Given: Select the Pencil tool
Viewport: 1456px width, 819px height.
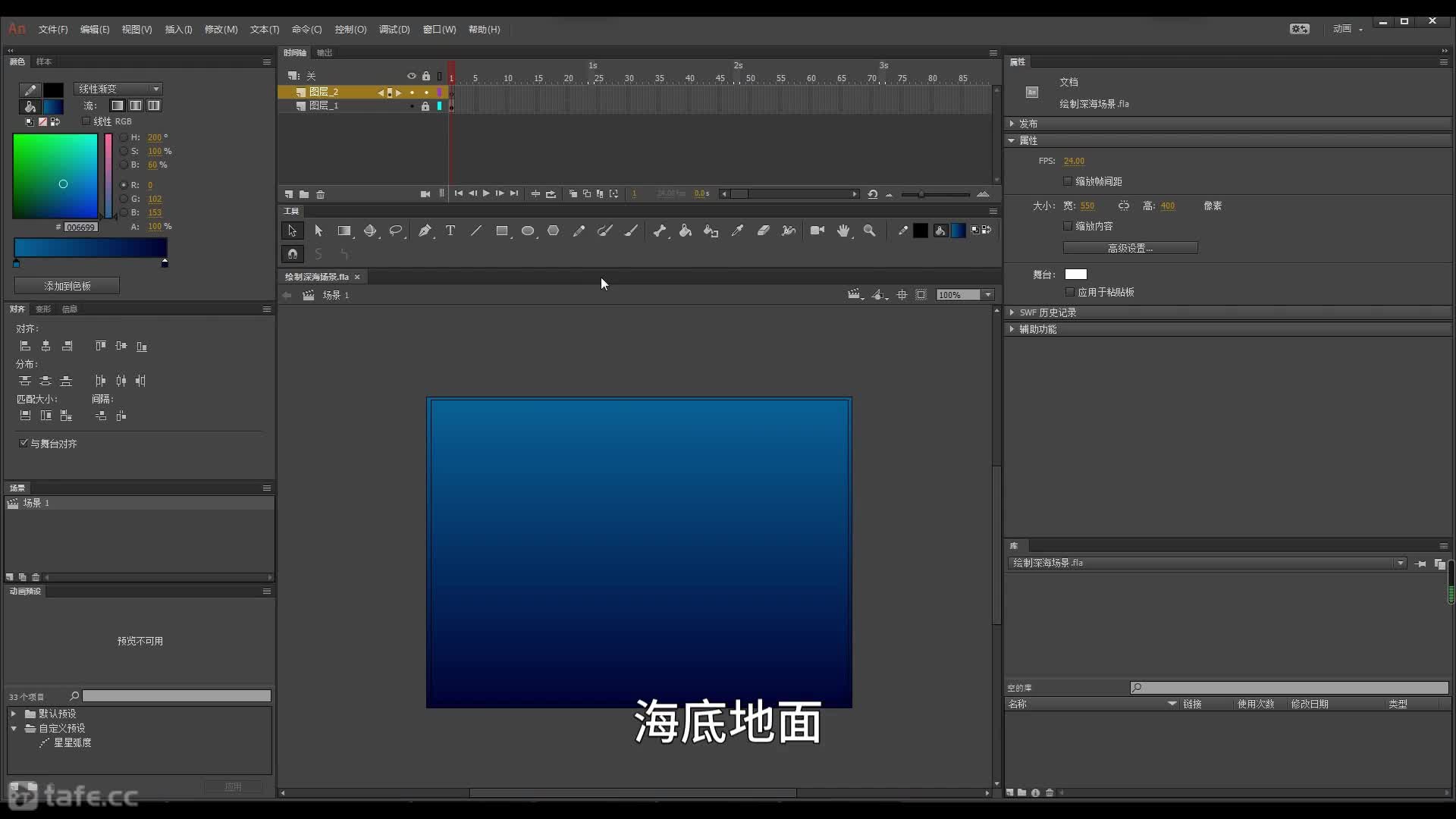Looking at the screenshot, I should tap(579, 231).
